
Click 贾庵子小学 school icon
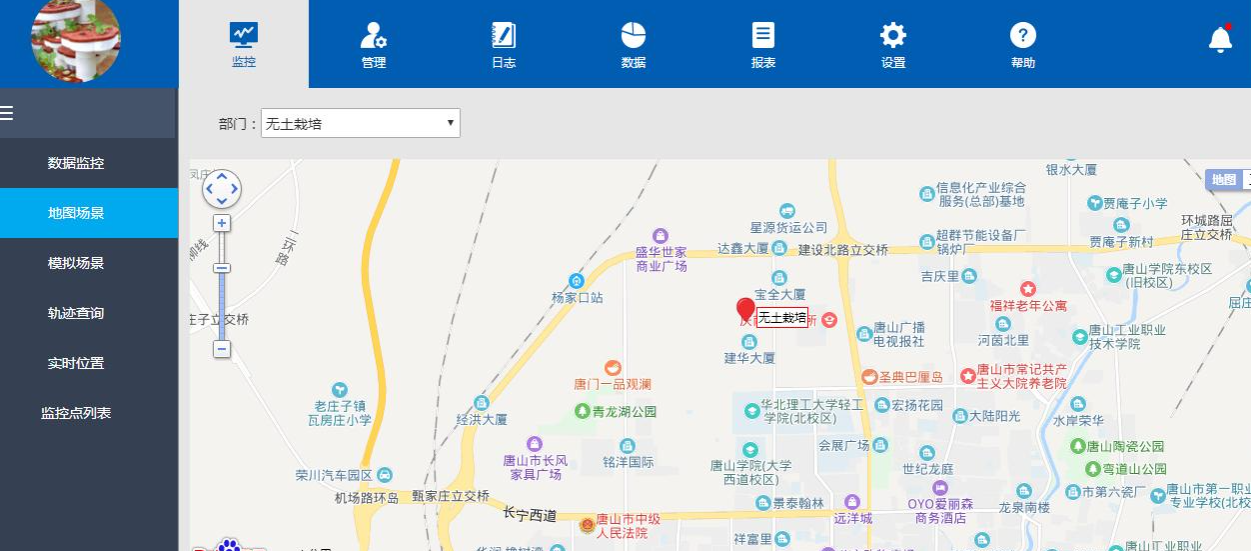1094,203
